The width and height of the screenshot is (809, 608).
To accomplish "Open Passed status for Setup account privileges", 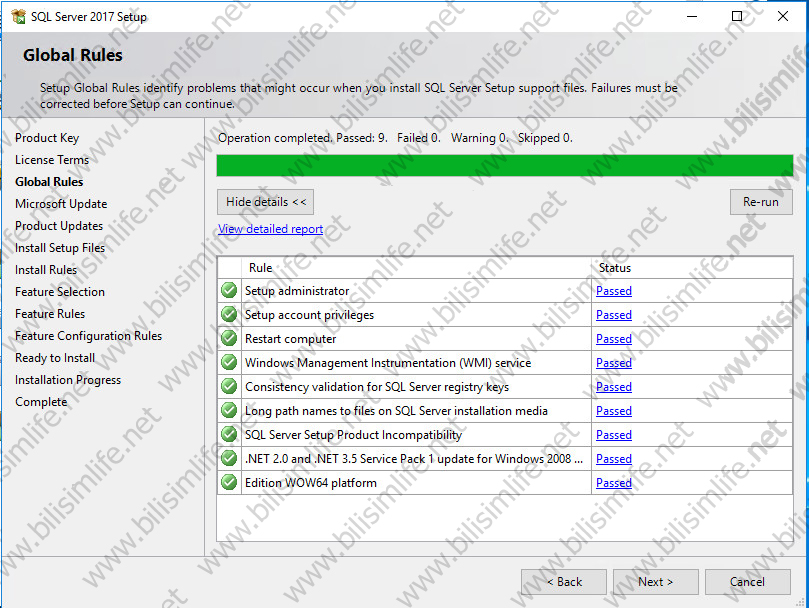I will click(613, 314).
